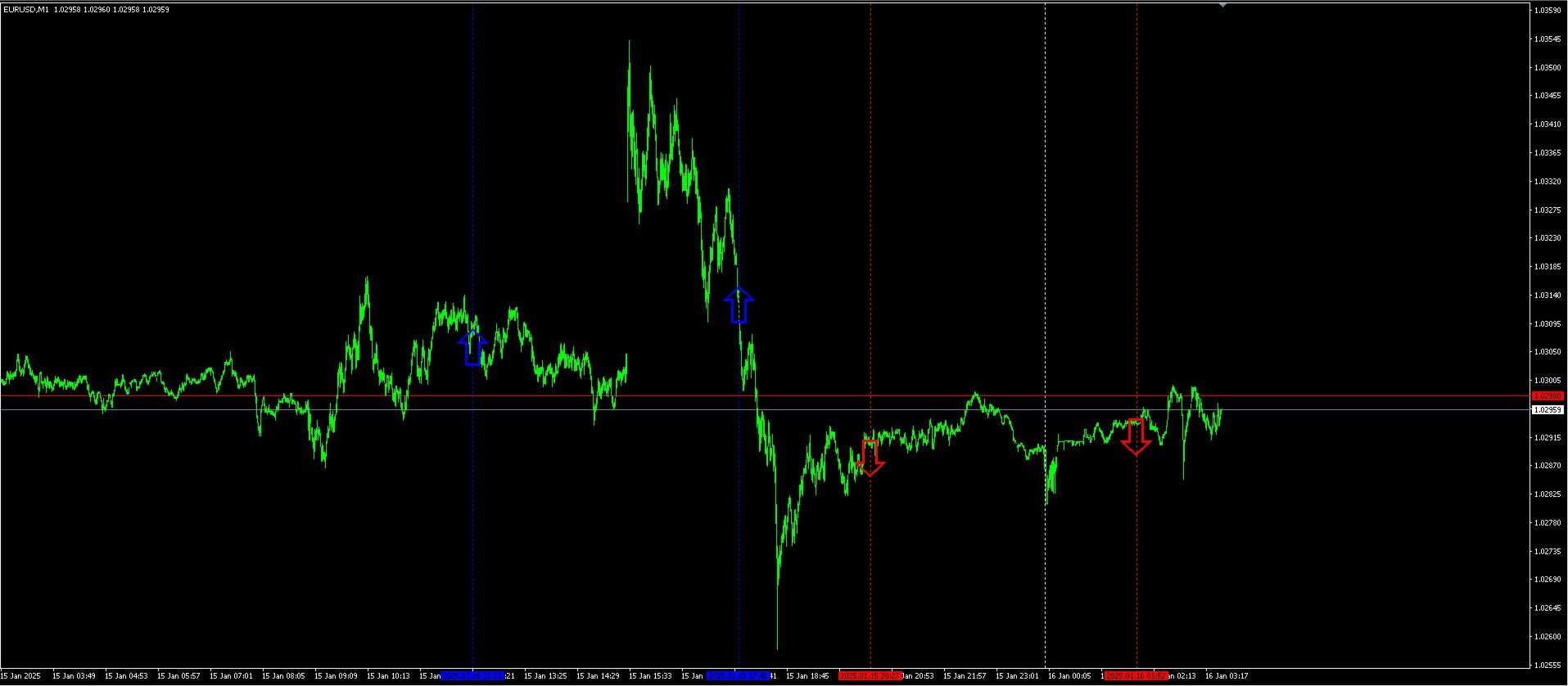Select the blue up arrow near 1.03050

coord(472,348)
